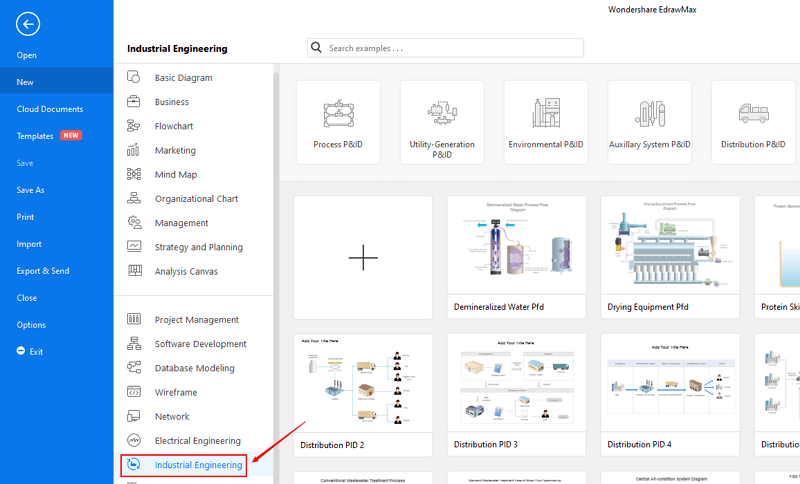Choose the Strategy and Planning label
This screenshot has height=484, width=800.
coord(199,247)
